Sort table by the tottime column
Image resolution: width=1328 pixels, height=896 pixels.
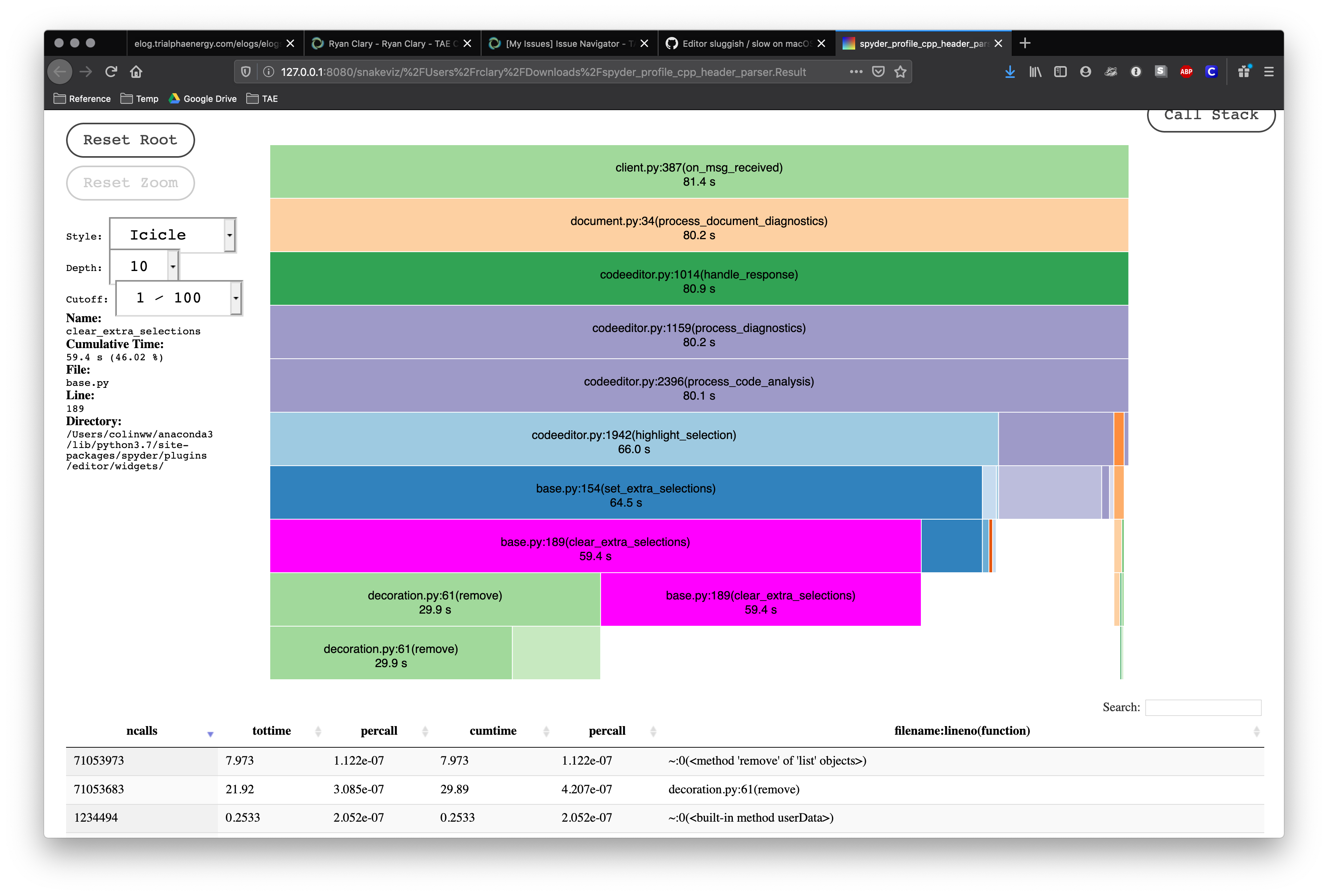[x=271, y=731]
